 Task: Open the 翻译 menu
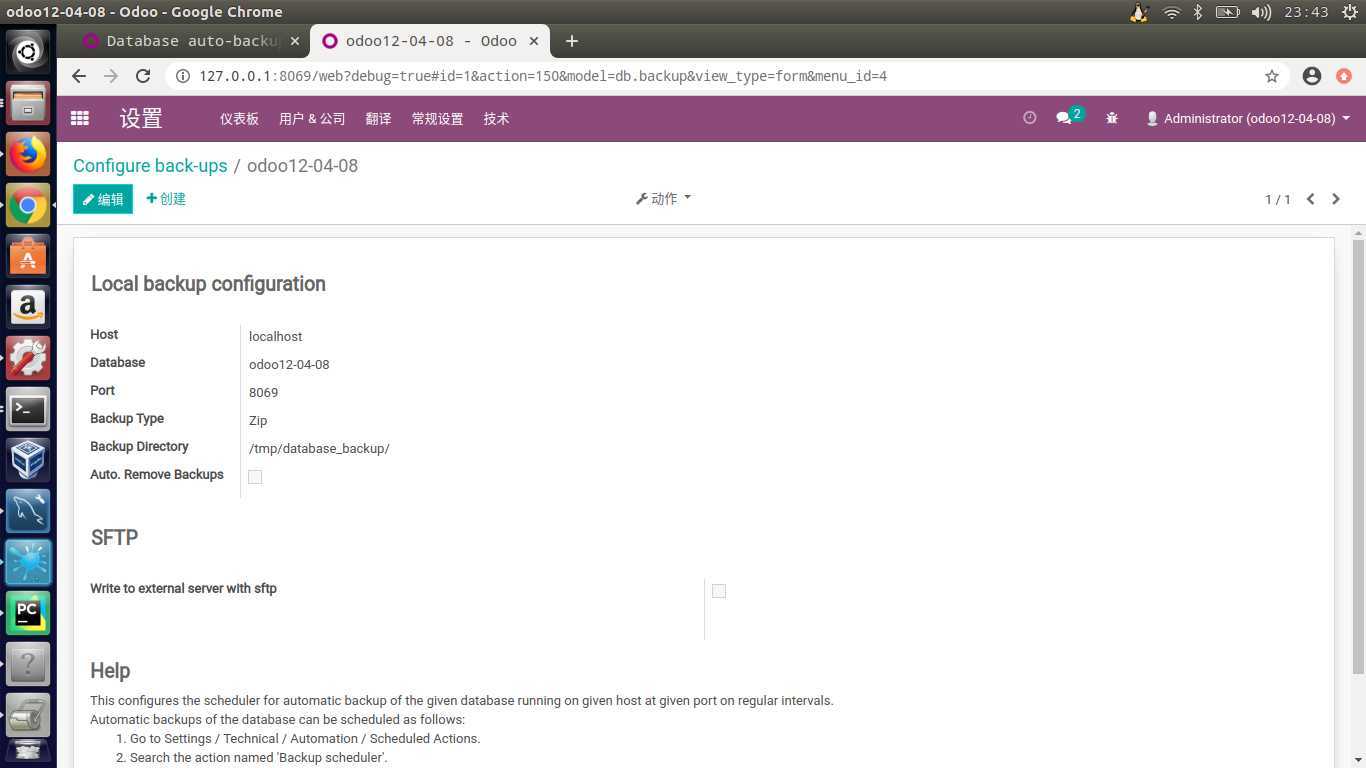click(378, 118)
